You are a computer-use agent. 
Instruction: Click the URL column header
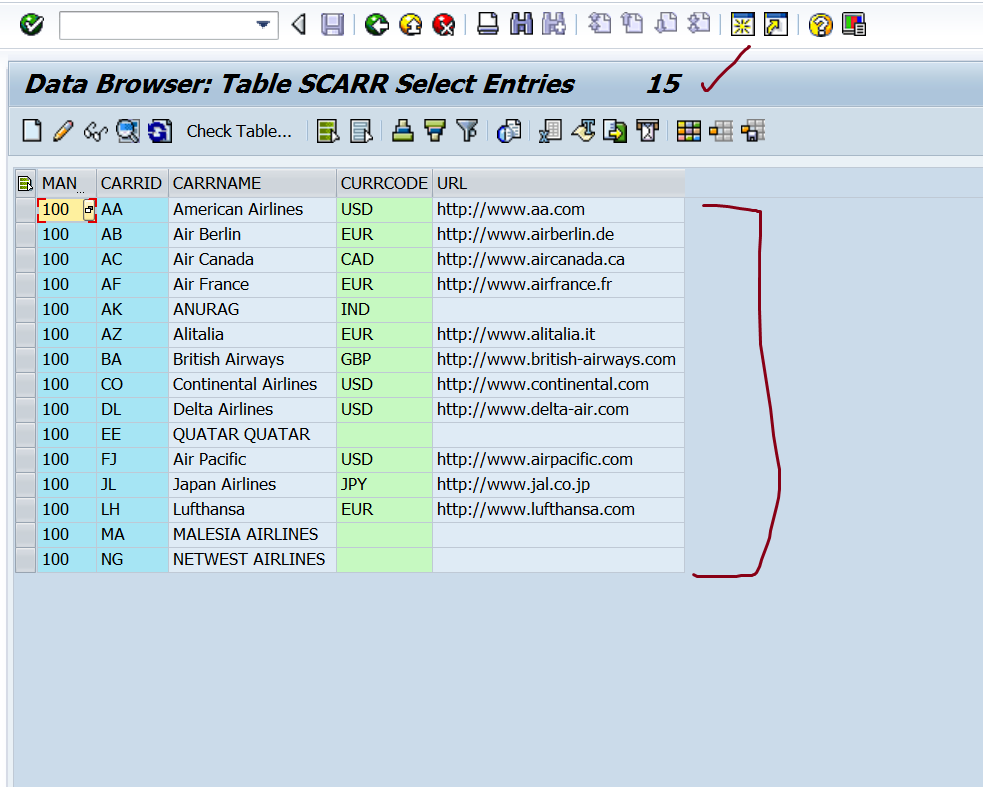click(x=558, y=183)
